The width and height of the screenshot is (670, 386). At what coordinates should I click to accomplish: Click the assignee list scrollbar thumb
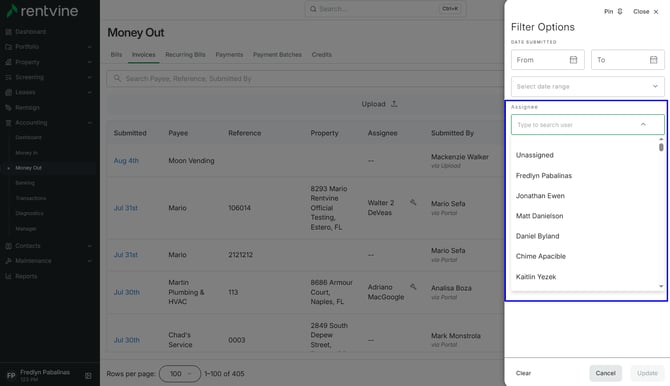(661, 147)
